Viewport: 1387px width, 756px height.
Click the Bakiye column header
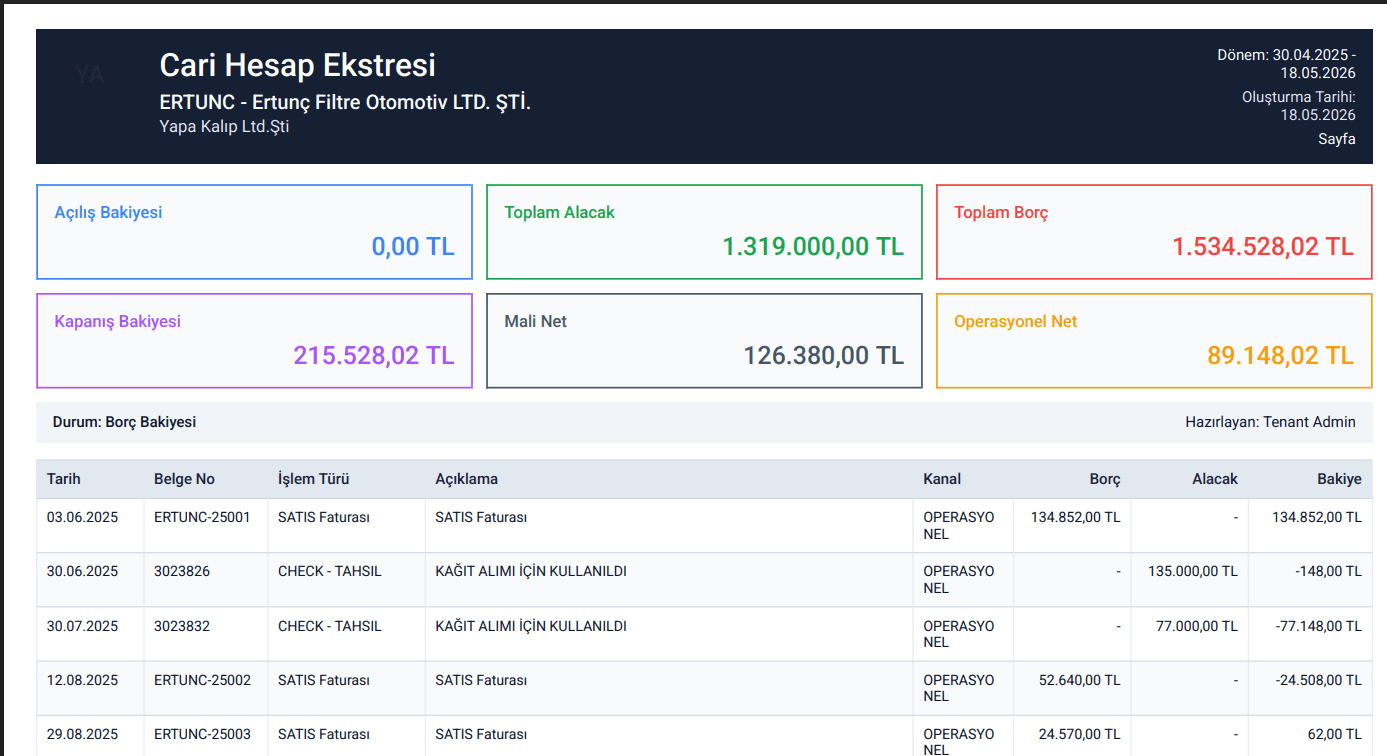tap(1339, 479)
